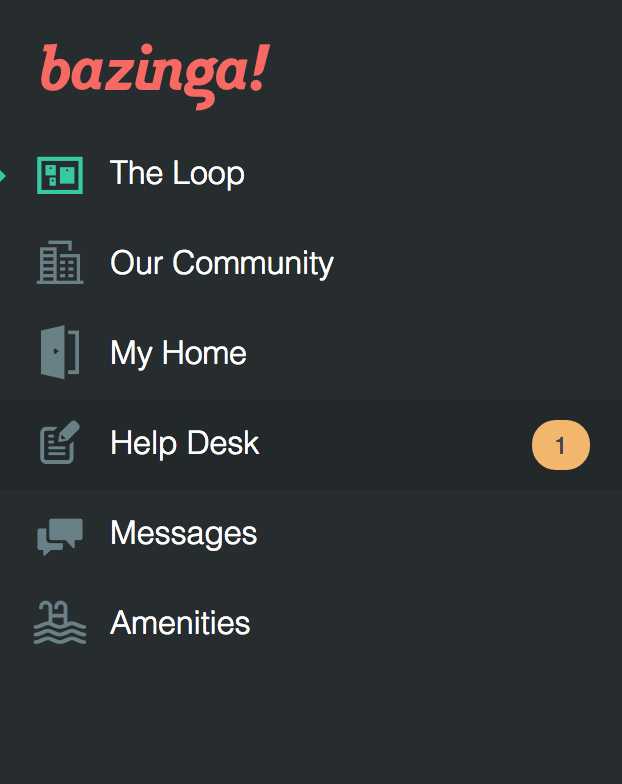622x784 pixels.
Task: Navigate to My Home text label
Action: point(178,353)
